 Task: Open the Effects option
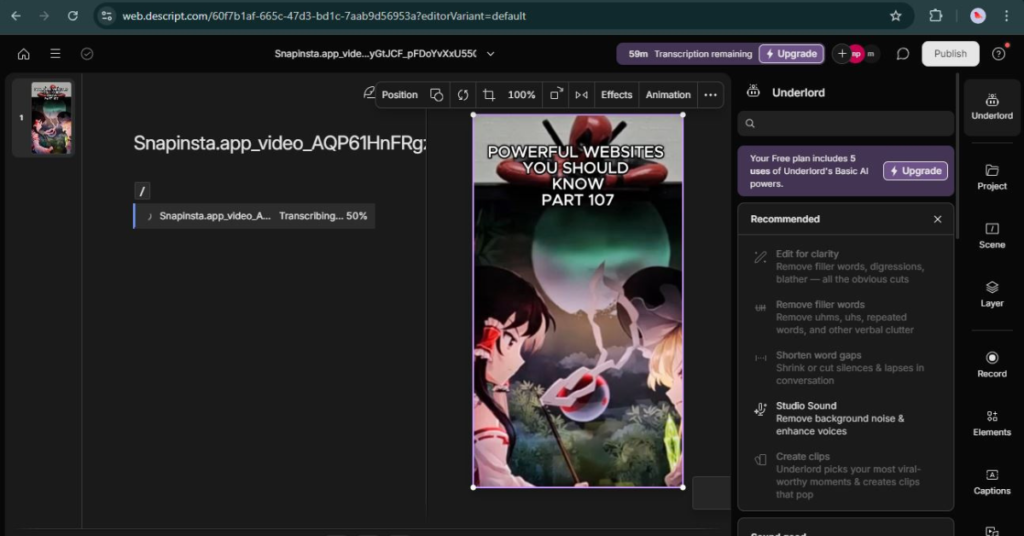[616, 95]
